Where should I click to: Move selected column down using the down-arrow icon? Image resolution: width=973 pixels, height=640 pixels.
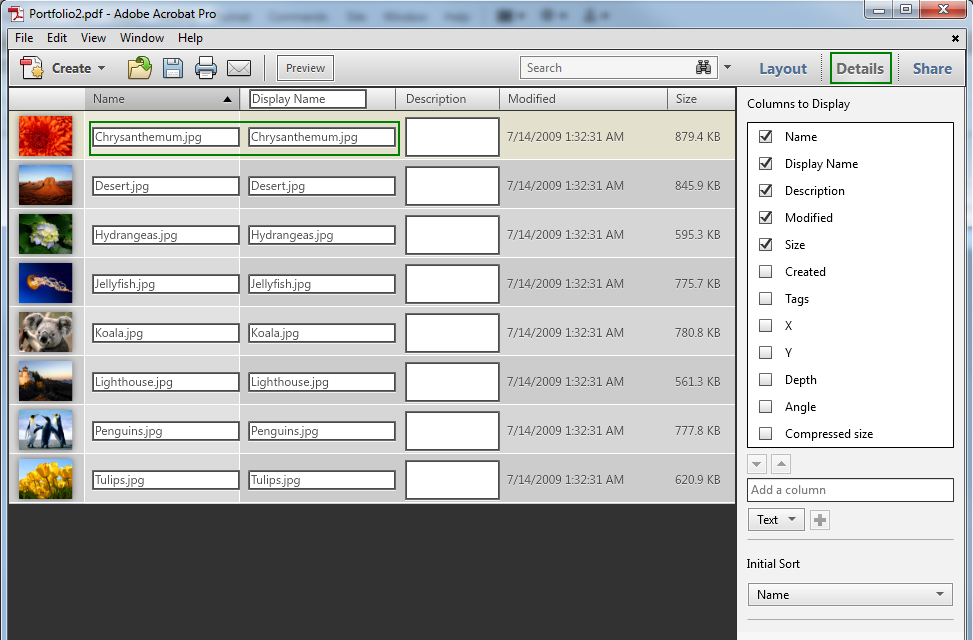coord(757,463)
